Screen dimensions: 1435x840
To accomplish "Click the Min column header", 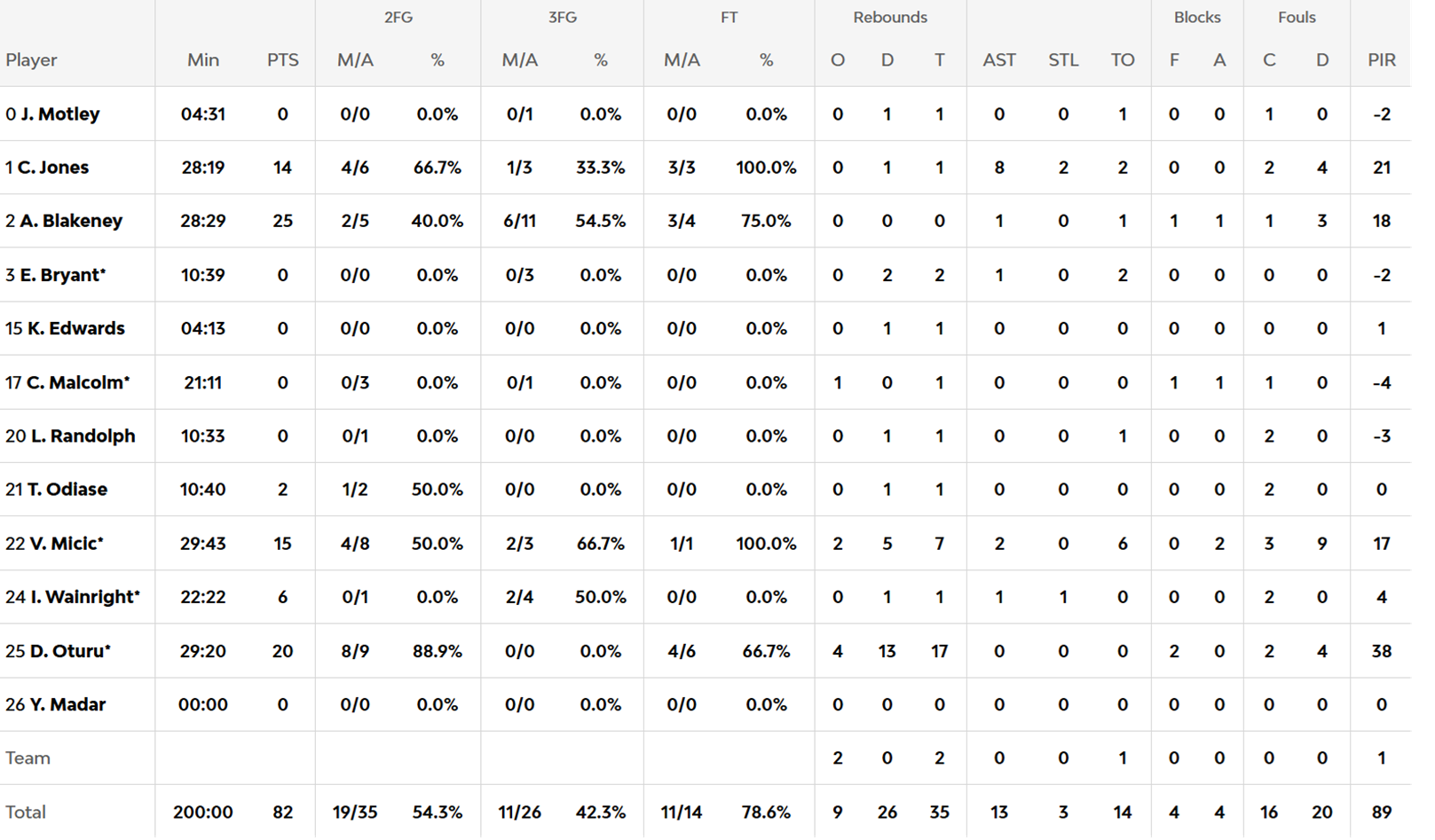I will click(x=202, y=60).
